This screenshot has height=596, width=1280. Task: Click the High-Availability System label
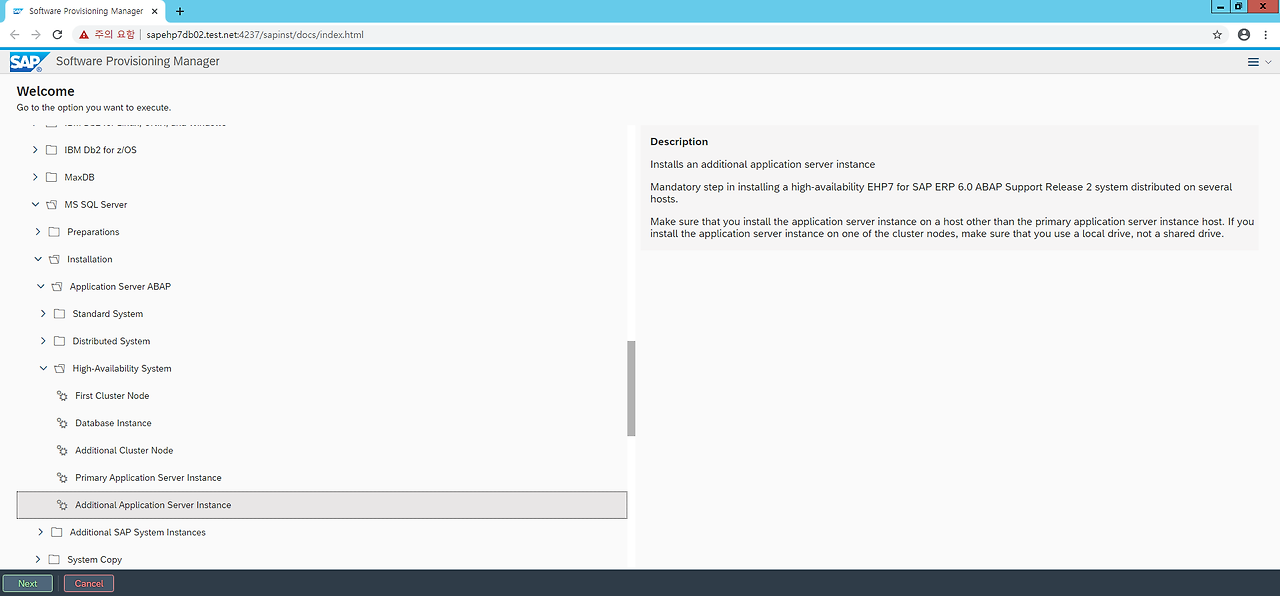pyautogui.click(x=122, y=368)
